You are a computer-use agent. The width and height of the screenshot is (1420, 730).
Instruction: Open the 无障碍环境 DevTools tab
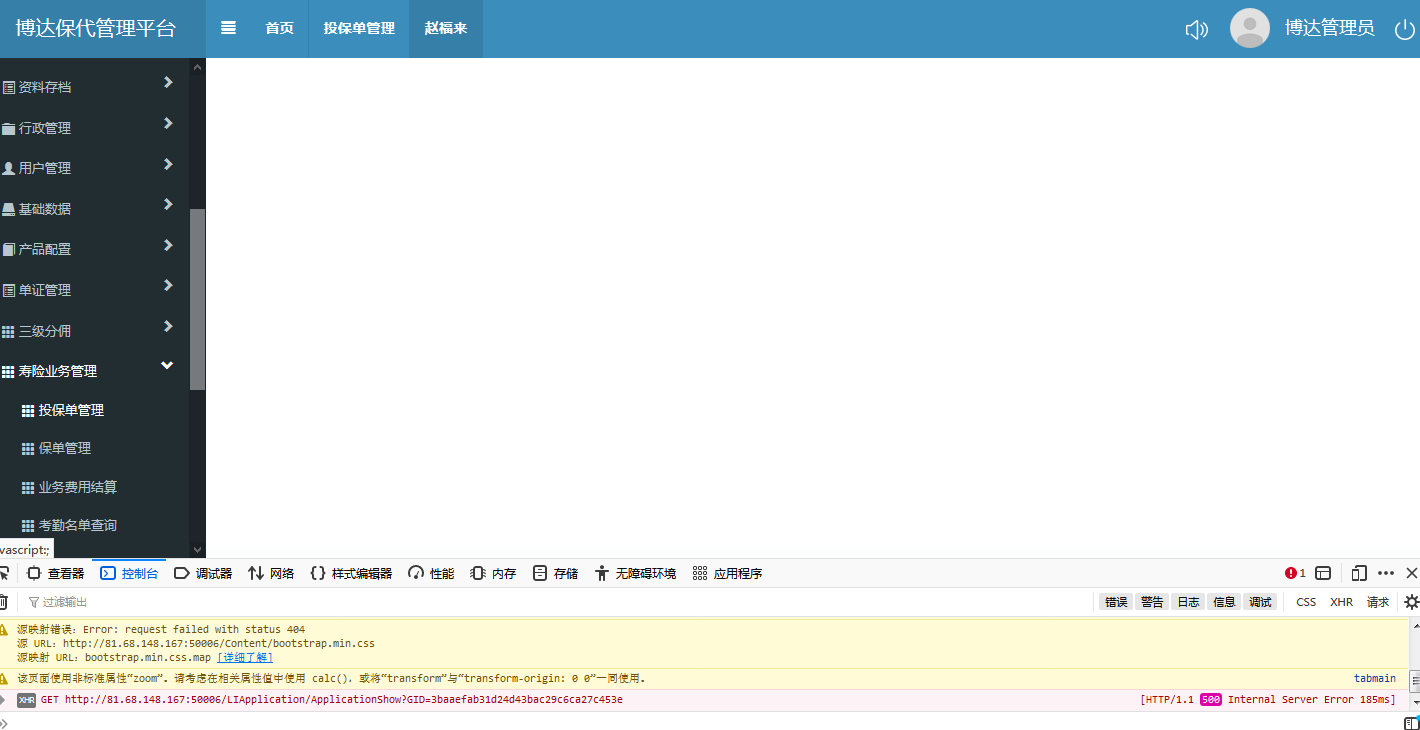tap(635, 573)
